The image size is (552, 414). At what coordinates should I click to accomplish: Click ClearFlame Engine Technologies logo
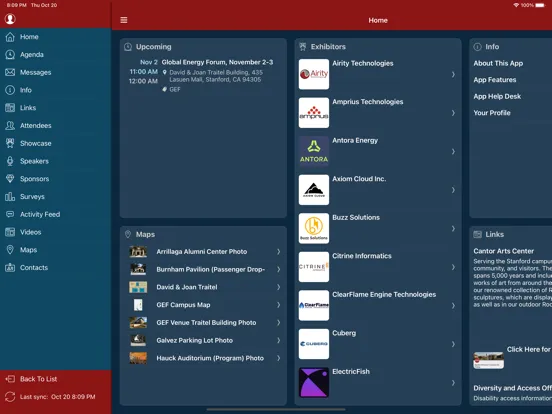point(314,306)
